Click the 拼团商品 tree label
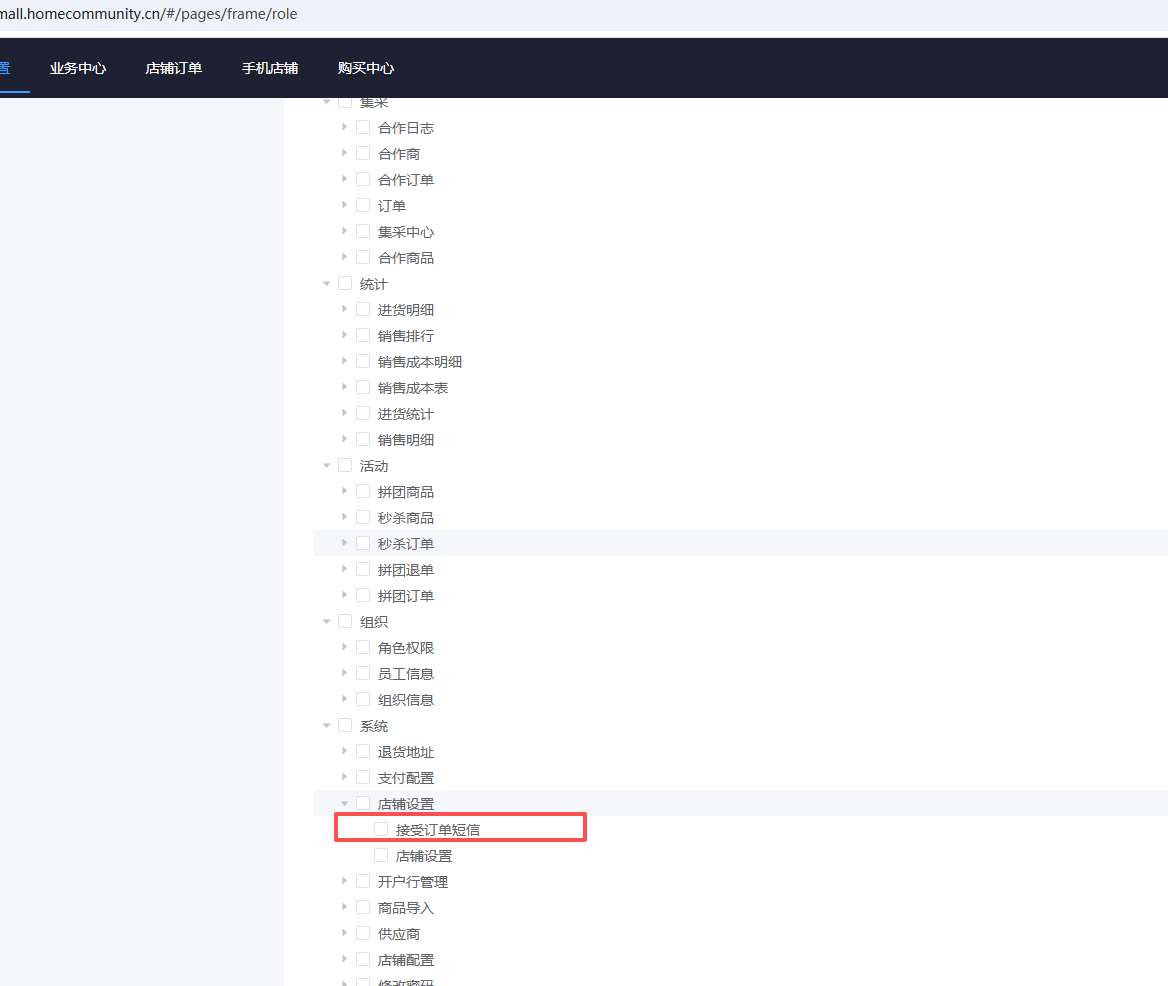 point(406,492)
